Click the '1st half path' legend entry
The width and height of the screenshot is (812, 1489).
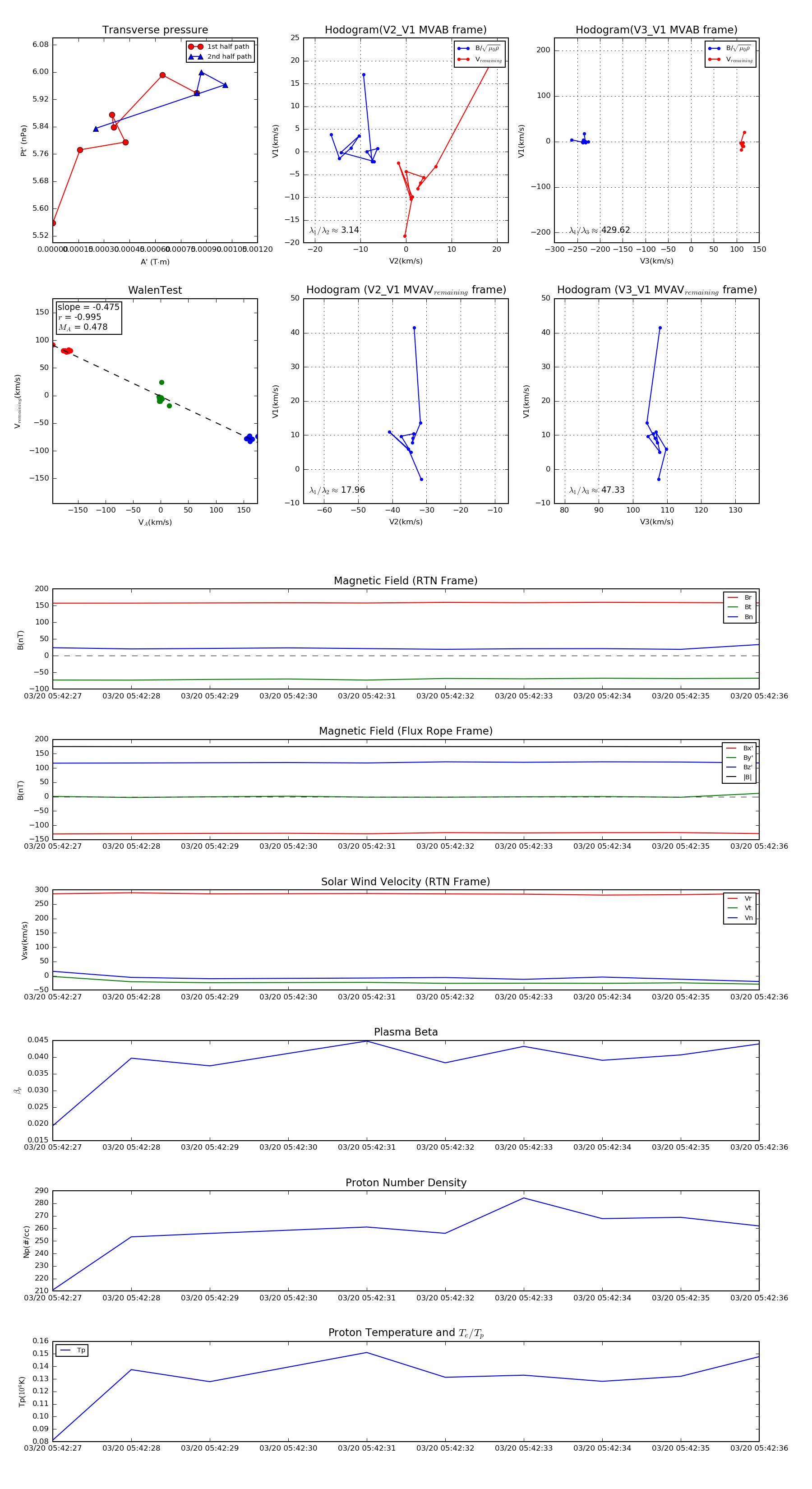(220, 47)
